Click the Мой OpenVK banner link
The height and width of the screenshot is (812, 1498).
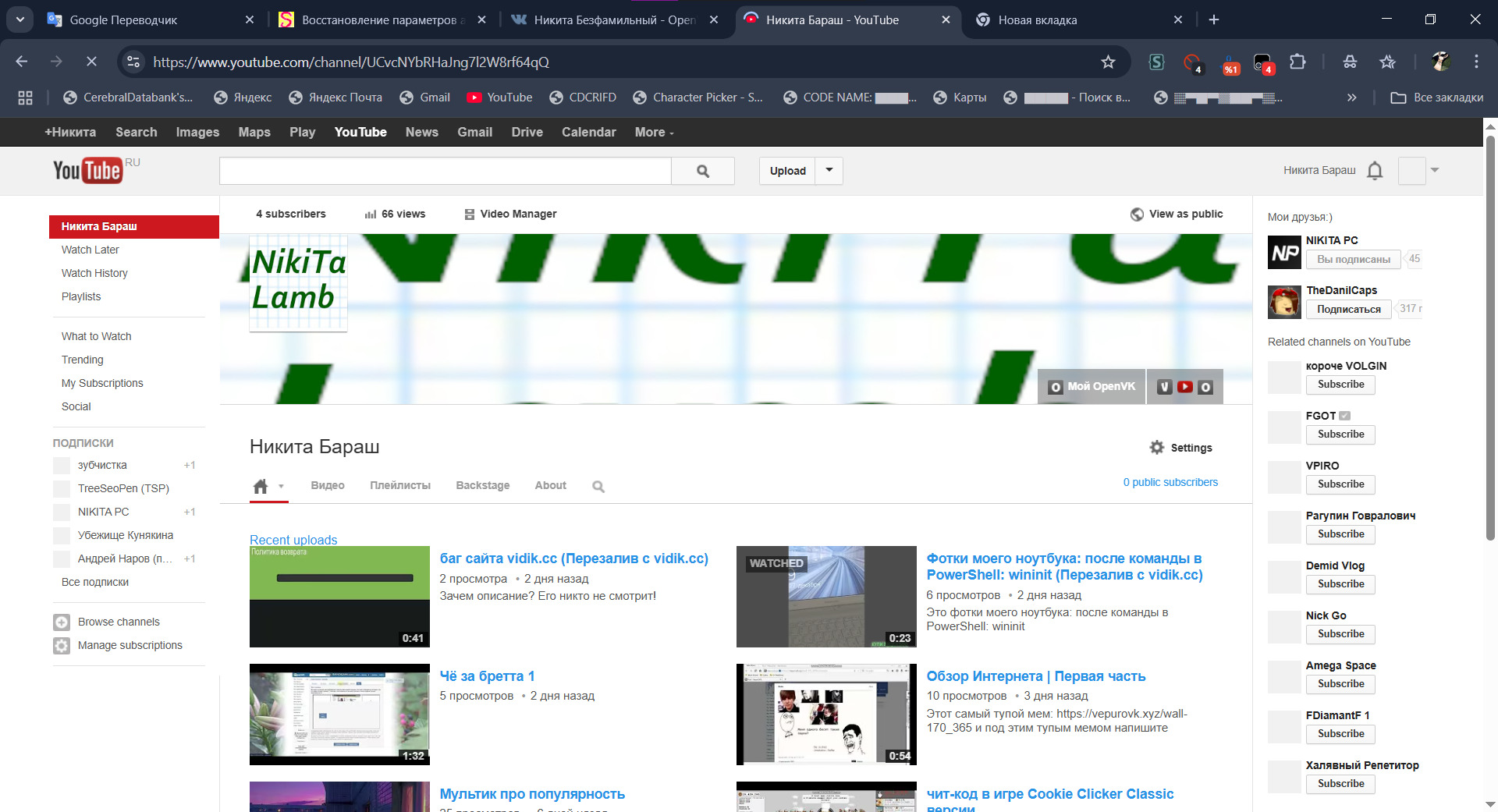pos(1092,387)
